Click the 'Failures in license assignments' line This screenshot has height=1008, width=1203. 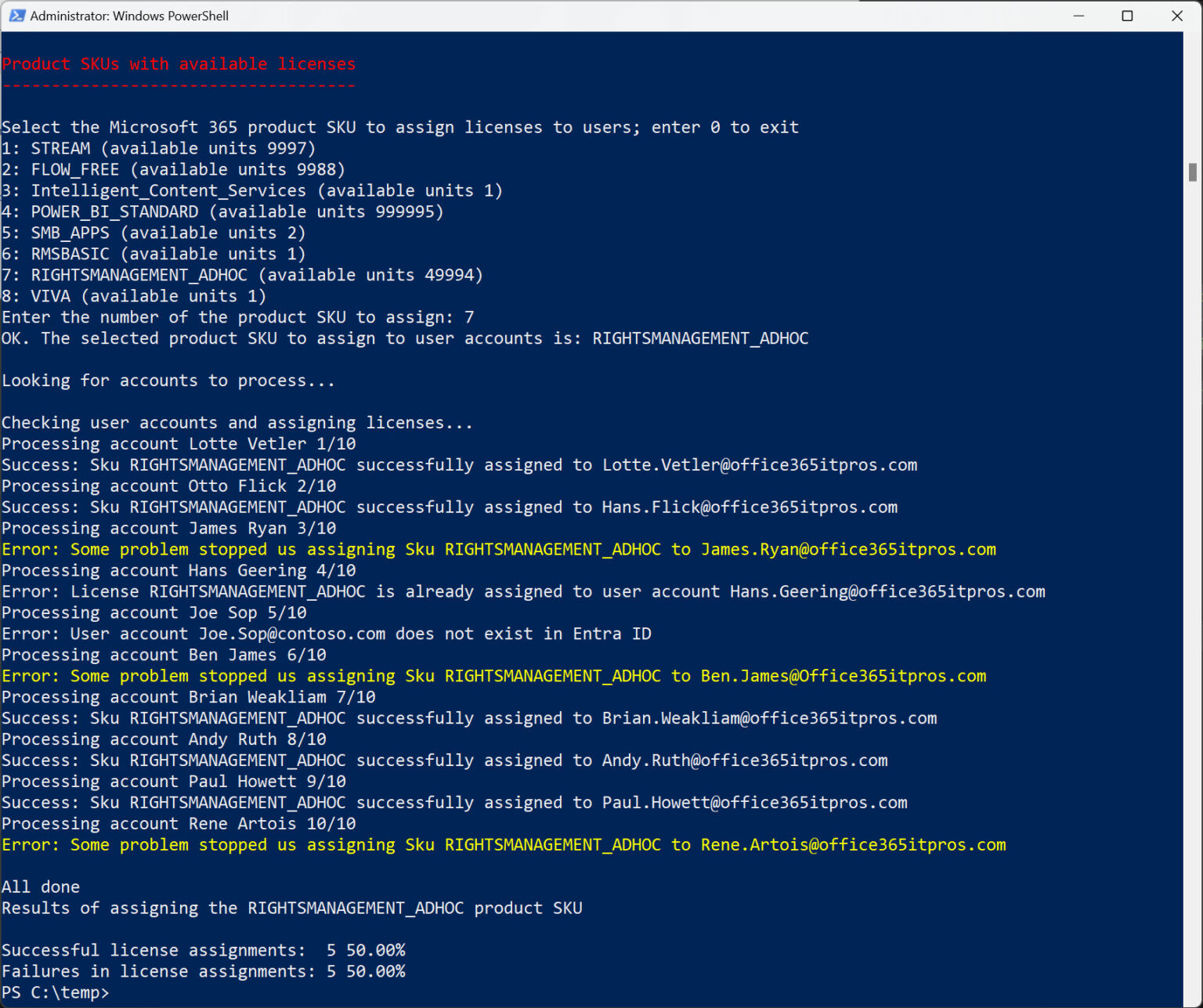click(204, 971)
